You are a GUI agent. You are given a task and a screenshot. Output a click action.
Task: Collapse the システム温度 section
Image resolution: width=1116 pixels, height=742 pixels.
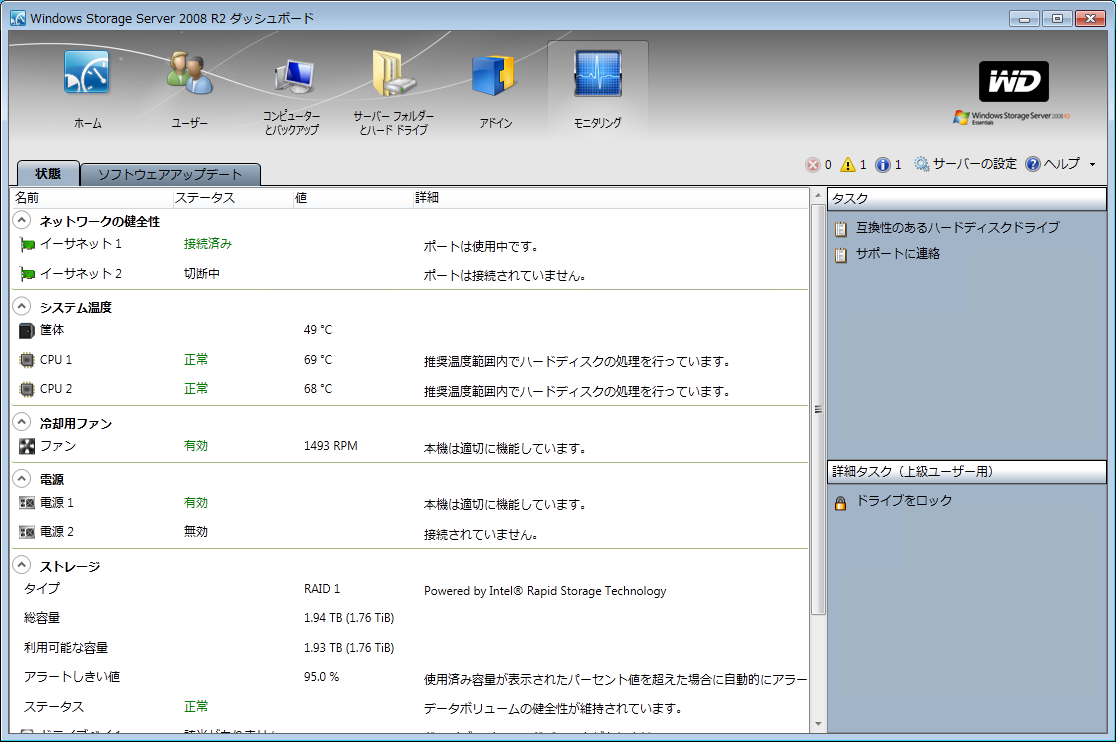[22, 306]
